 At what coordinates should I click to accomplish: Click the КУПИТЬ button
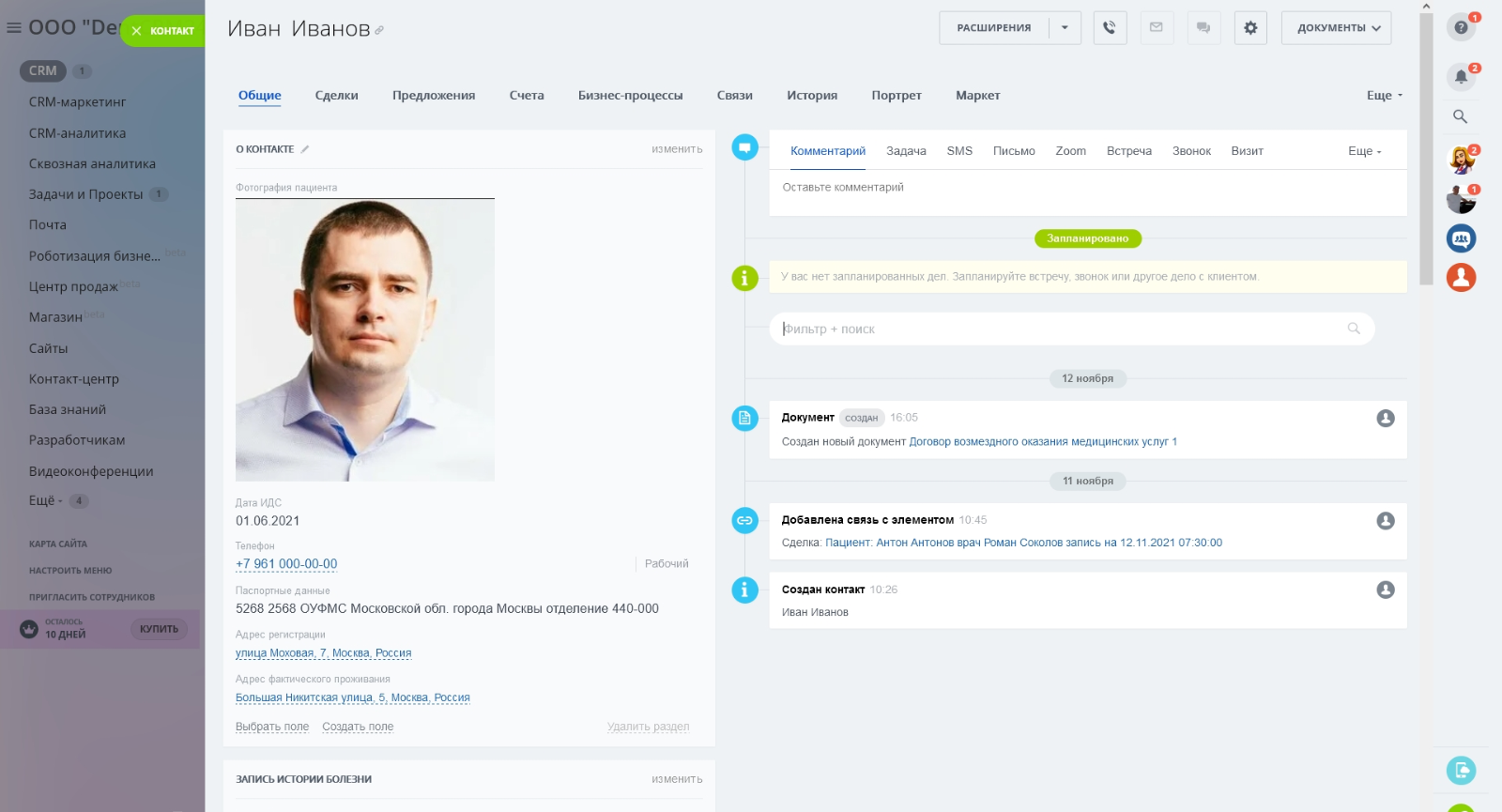coord(159,629)
